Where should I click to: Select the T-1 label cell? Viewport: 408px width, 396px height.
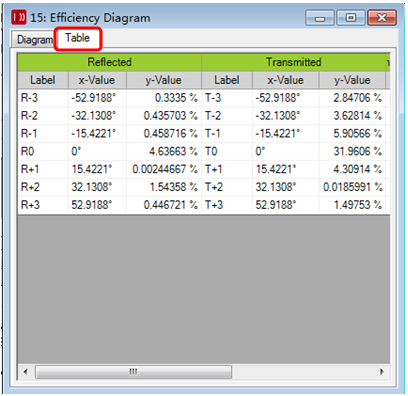click(227, 134)
